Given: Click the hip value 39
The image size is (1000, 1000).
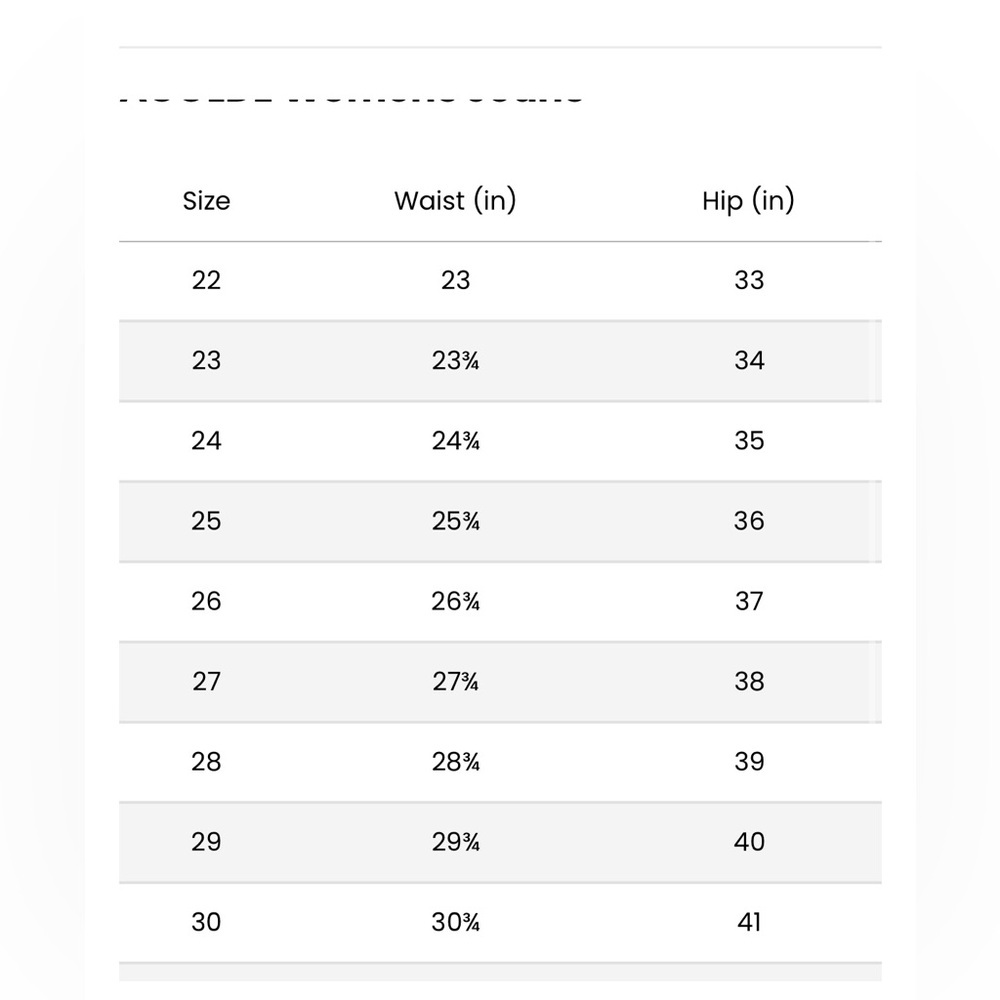Looking at the screenshot, I should point(749,761).
